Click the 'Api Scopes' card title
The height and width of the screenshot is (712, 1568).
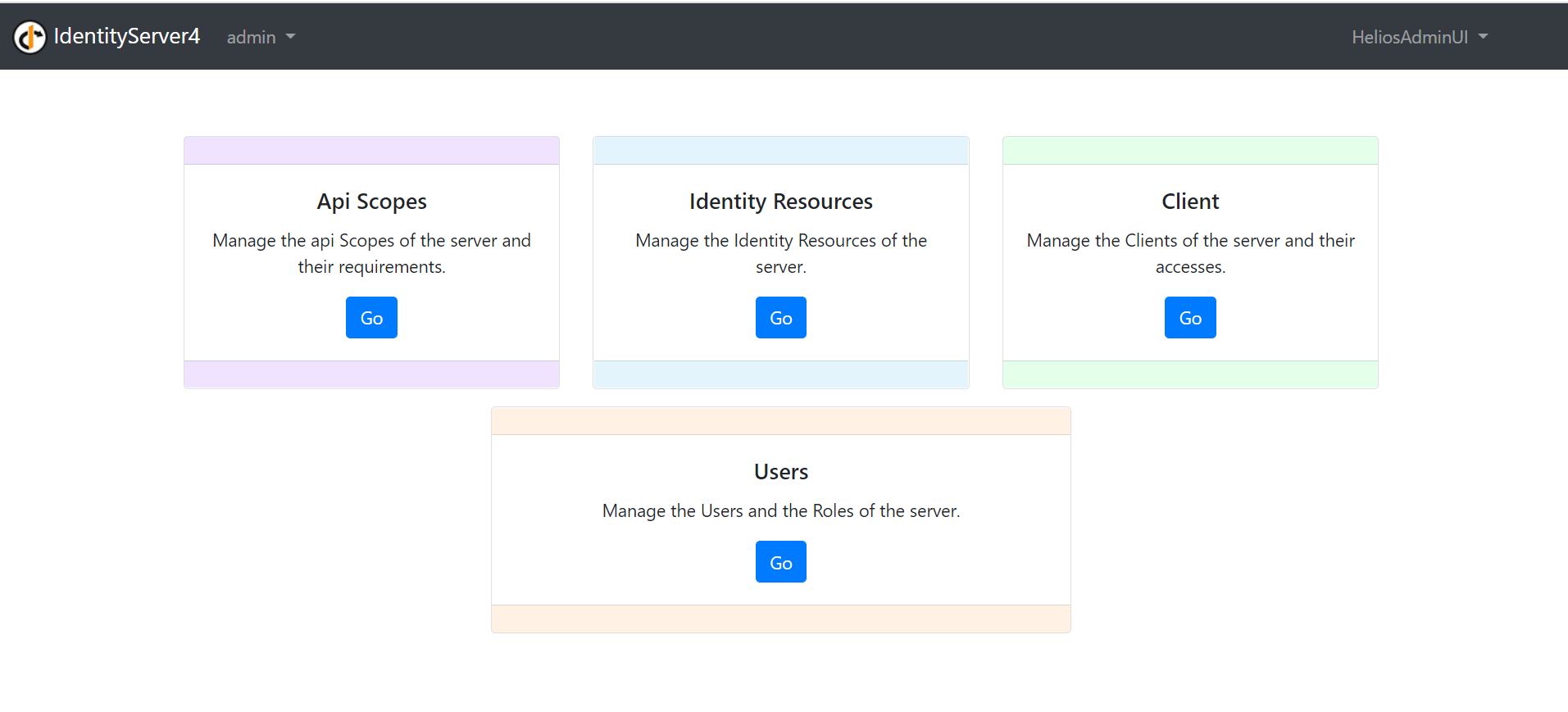point(372,202)
